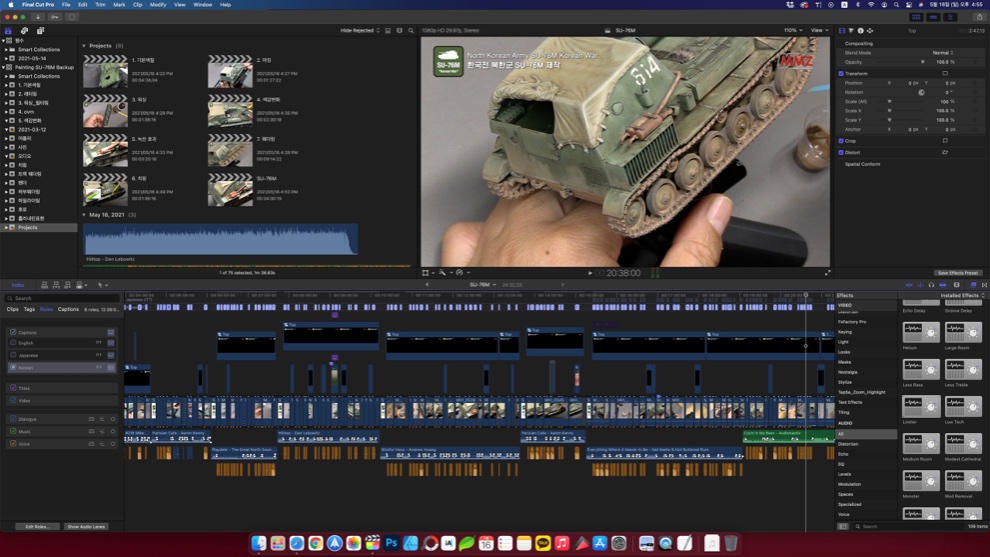Adjust the Opacity slider handle

(x=922, y=62)
